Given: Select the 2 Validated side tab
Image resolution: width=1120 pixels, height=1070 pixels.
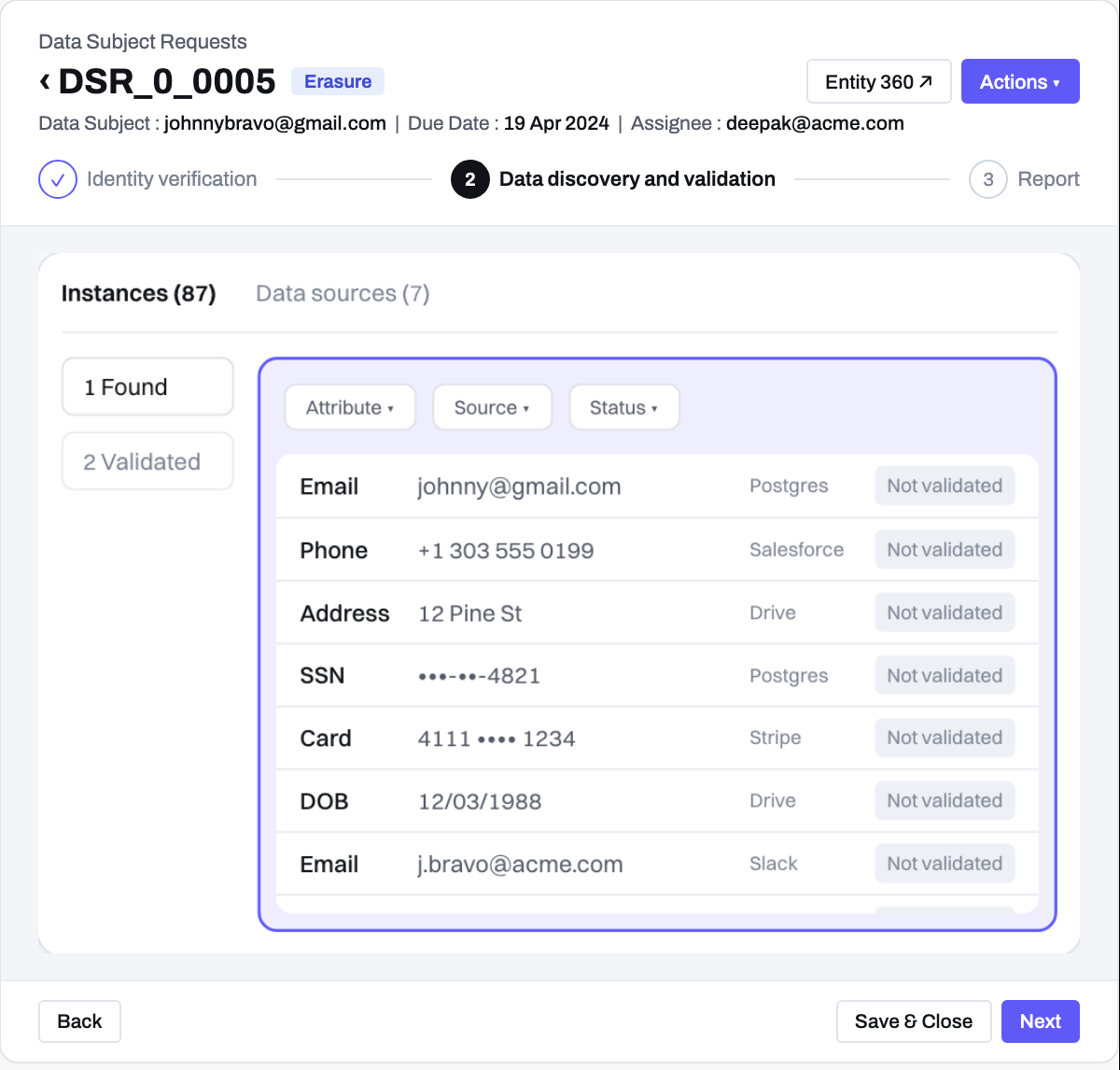Looking at the screenshot, I should [147, 461].
